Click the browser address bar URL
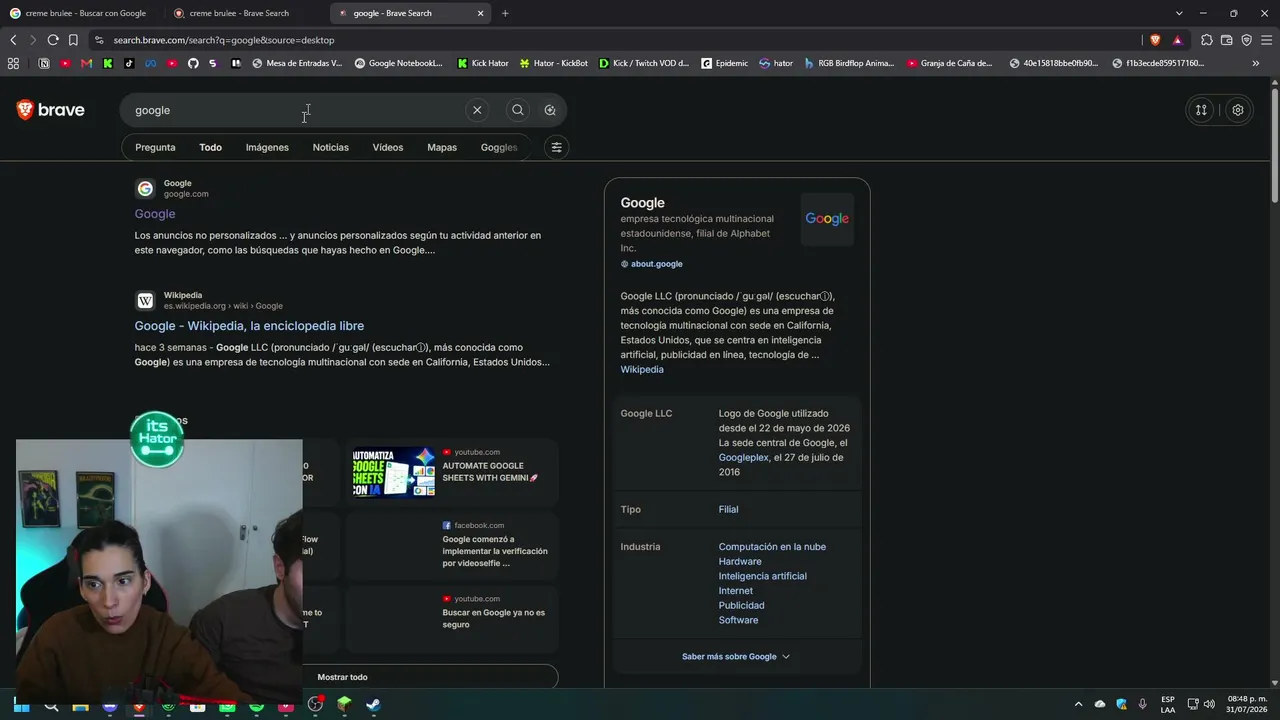Image resolution: width=1280 pixels, height=720 pixels. pyautogui.click(x=224, y=40)
